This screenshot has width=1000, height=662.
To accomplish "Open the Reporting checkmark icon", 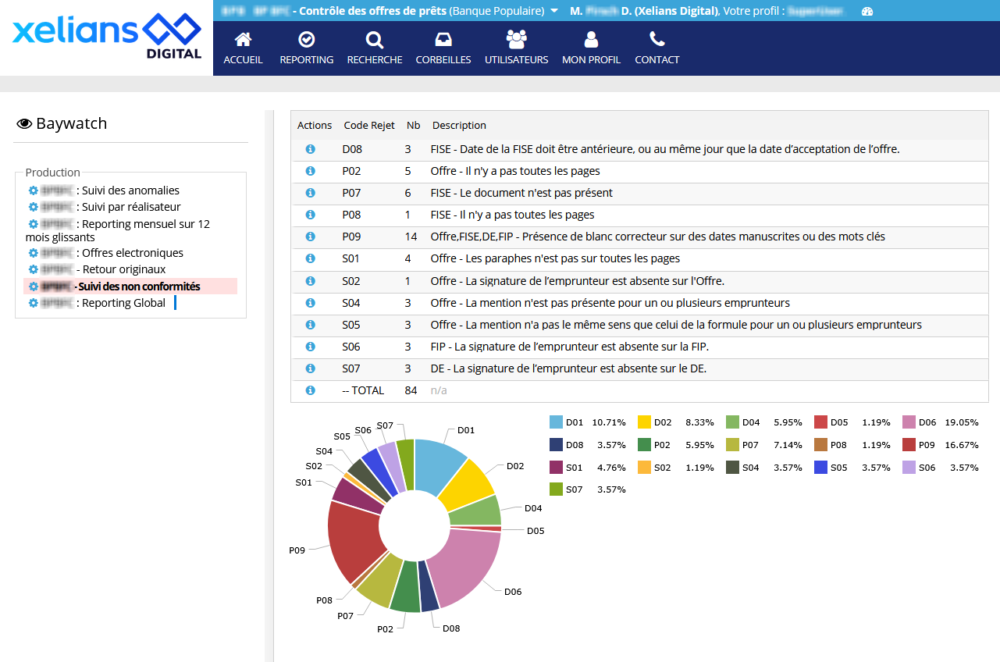I will click(307, 40).
